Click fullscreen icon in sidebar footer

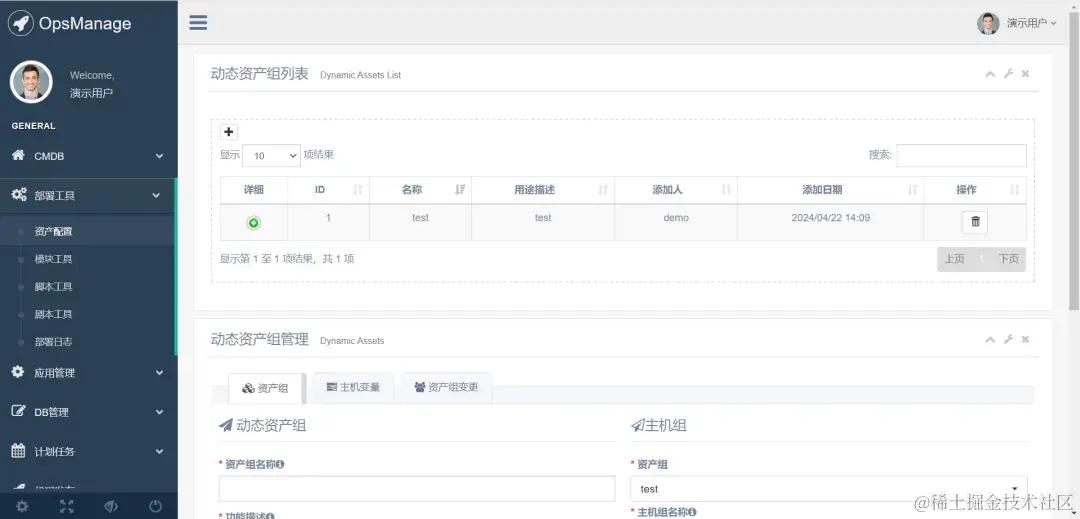(67, 507)
